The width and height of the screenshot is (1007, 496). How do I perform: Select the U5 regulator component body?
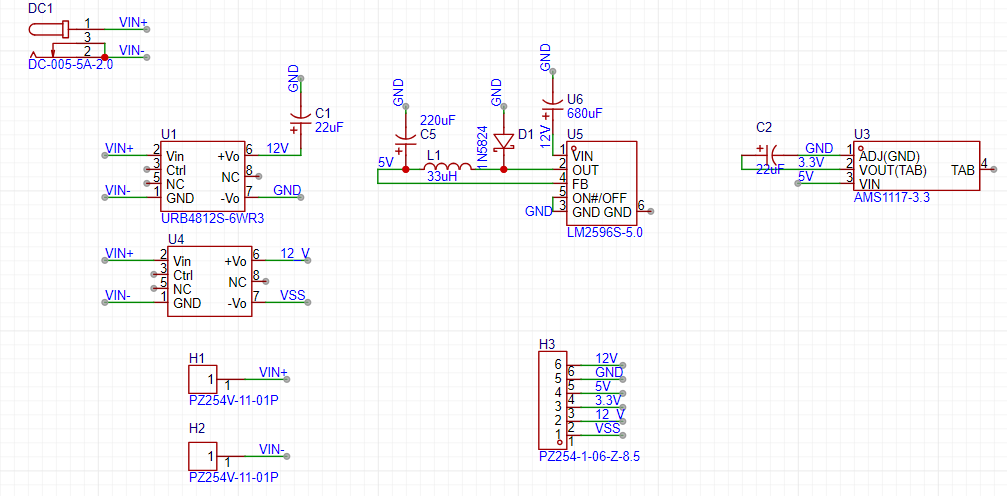(x=602, y=185)
